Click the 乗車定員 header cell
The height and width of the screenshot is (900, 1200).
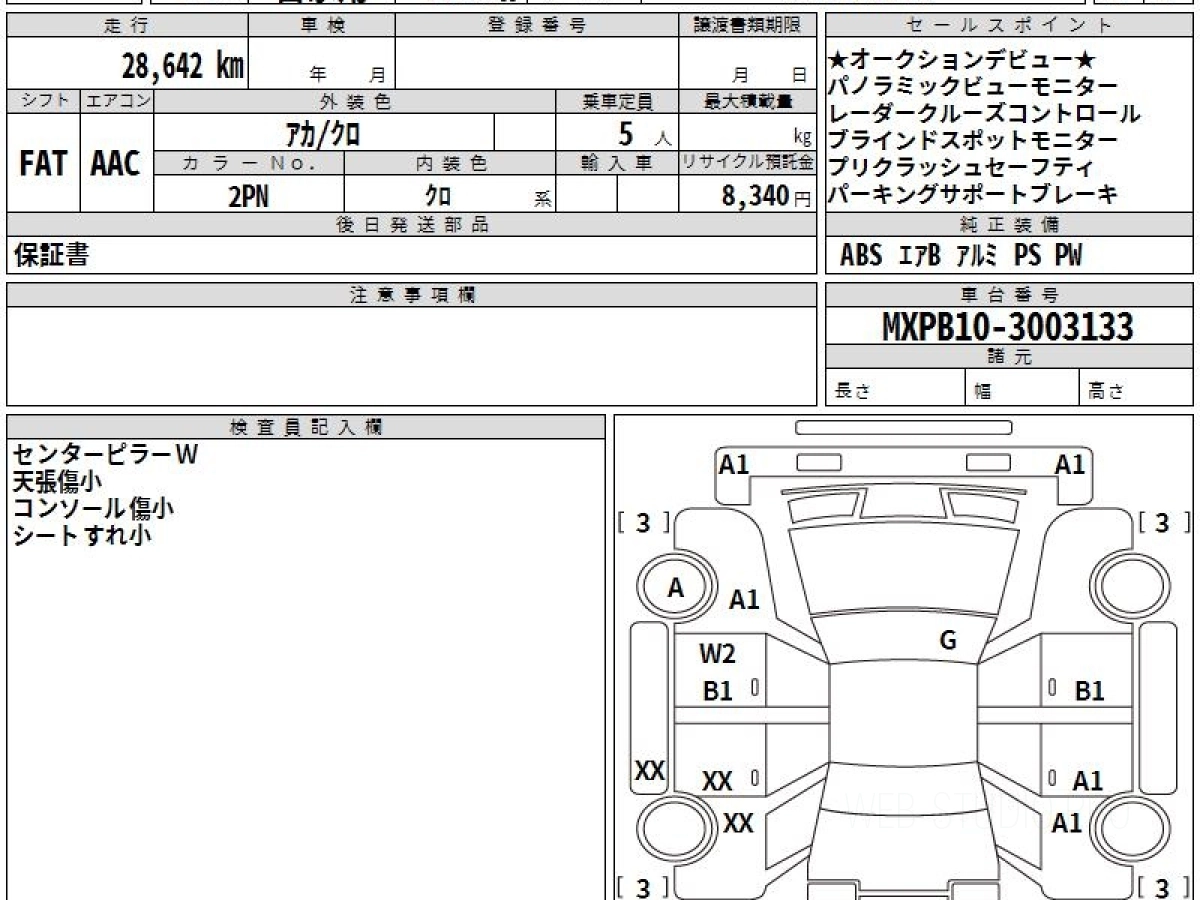617,101
